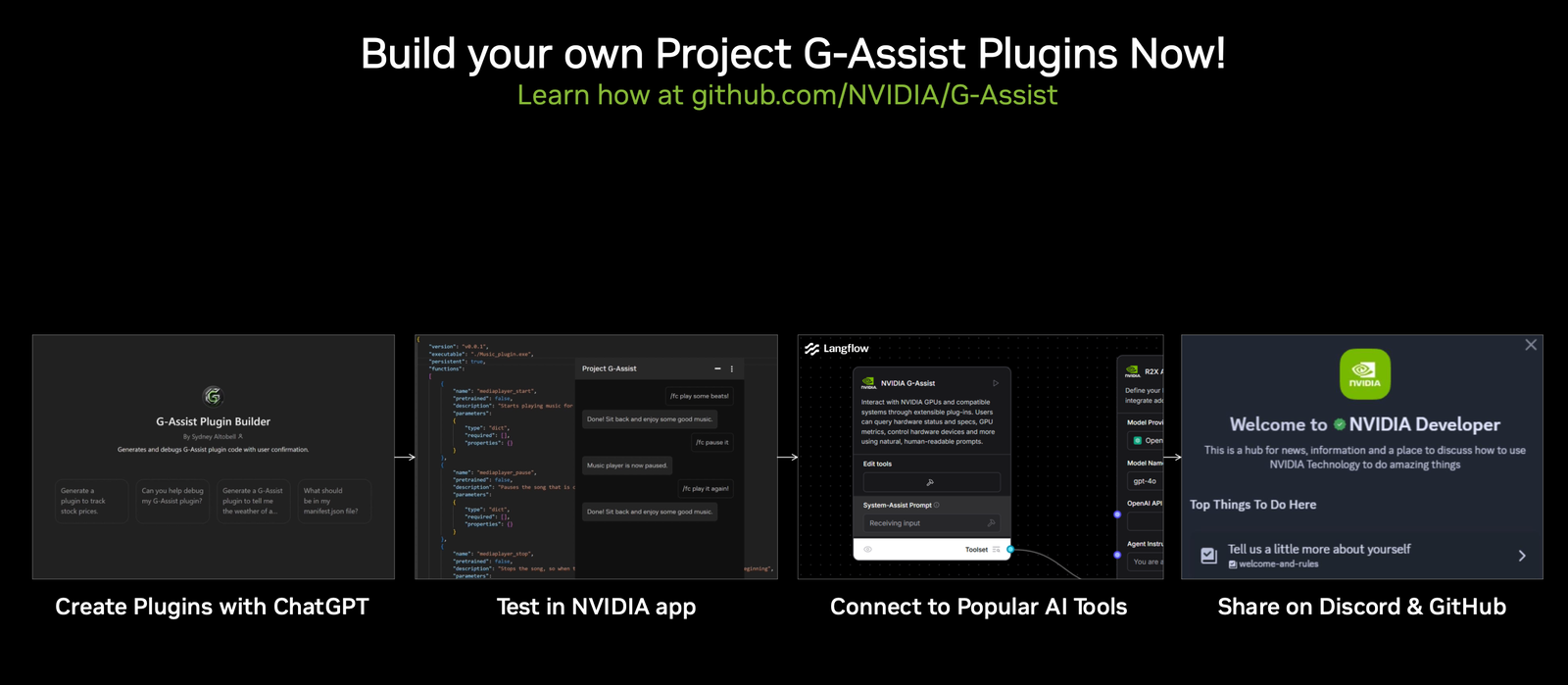
Task: Click the NVIDIA icon on the R2X node
Action: (x=1132, y=371)
